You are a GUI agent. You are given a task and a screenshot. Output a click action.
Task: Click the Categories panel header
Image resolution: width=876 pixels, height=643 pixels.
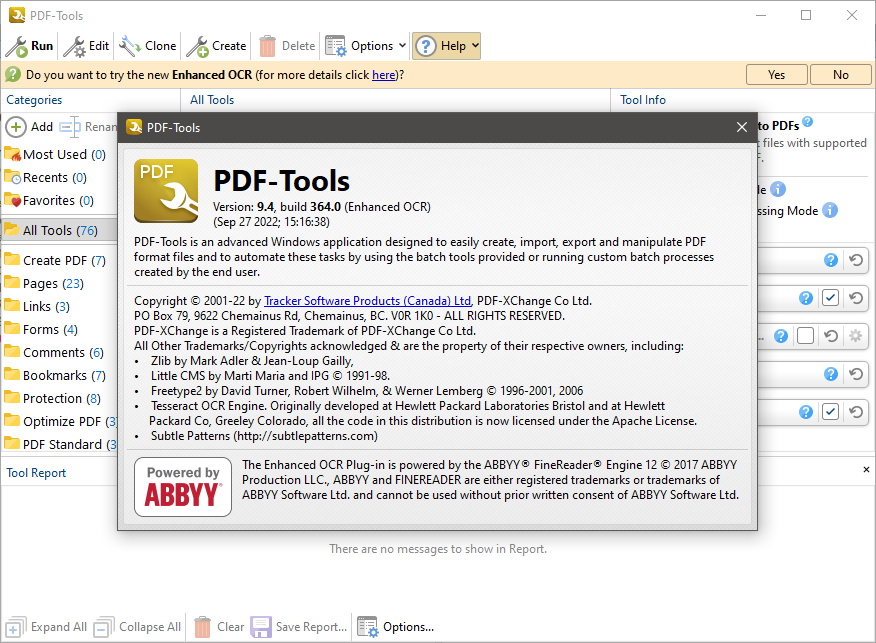coord(34,100)
